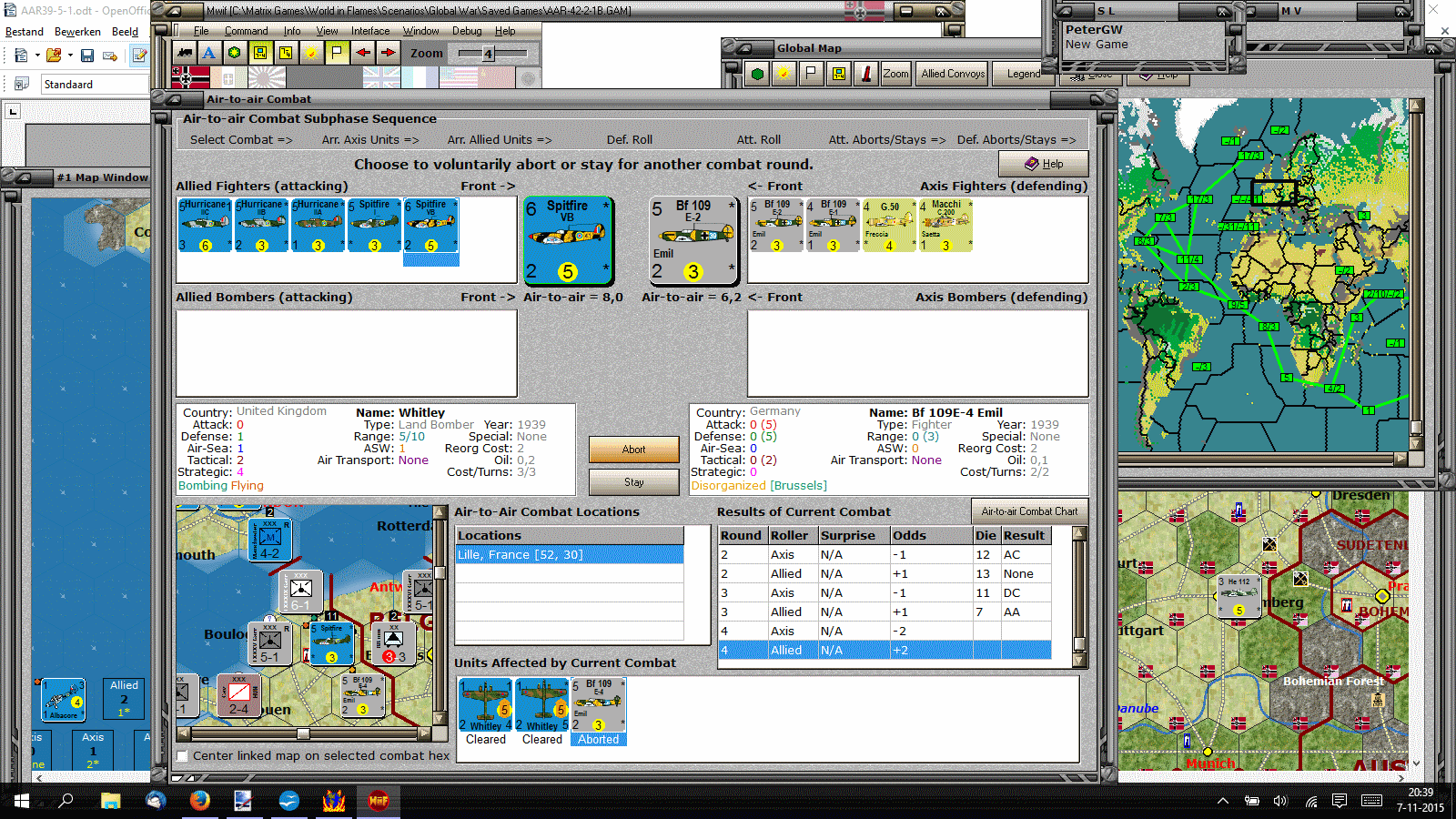Click the red left arrow toolbar icon
The image size is (1456, 819).
pos(362,53)
